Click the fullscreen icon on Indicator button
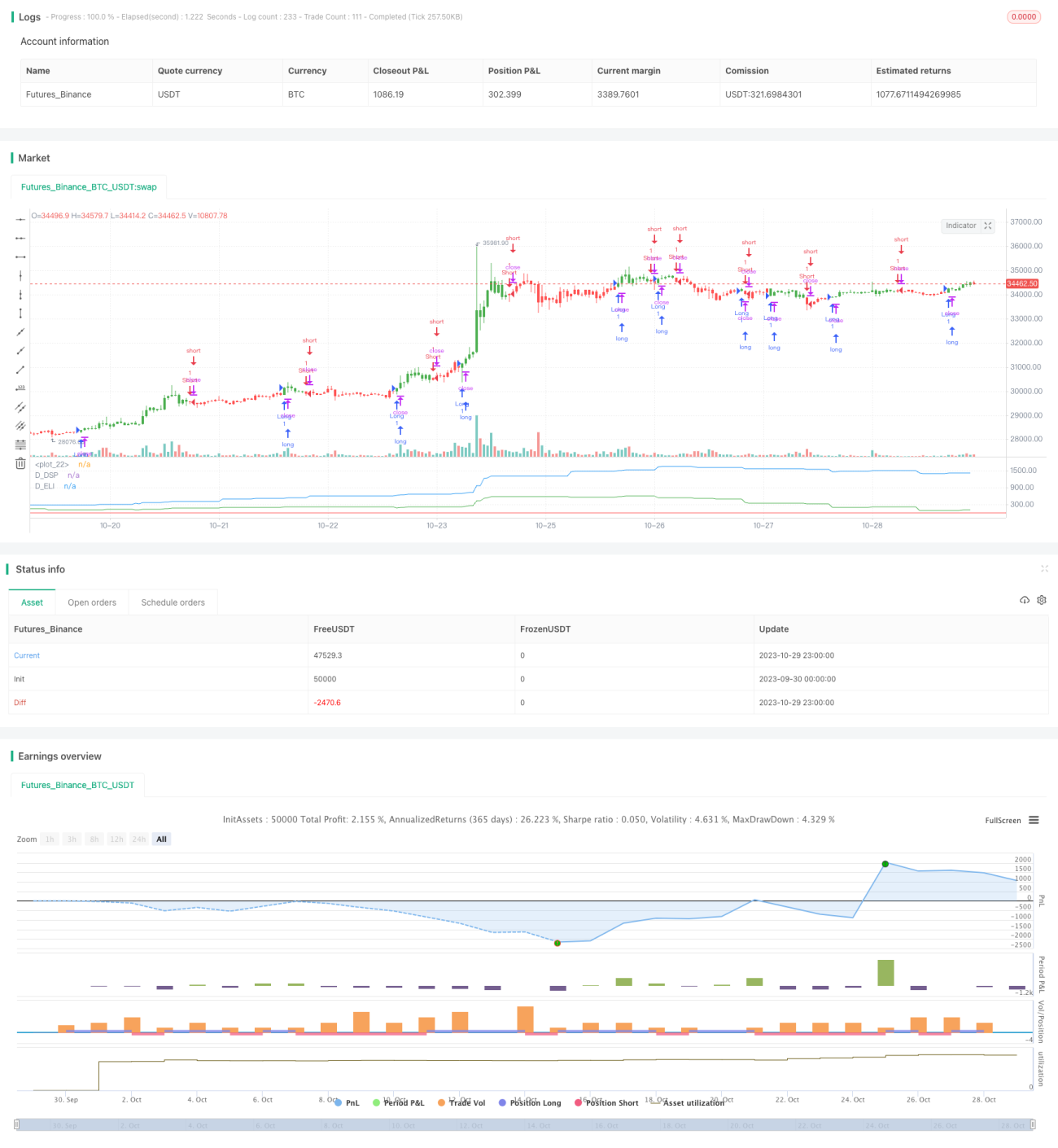The width and height of the screenshot is (1058, 1148). click(x=987, y=226)
